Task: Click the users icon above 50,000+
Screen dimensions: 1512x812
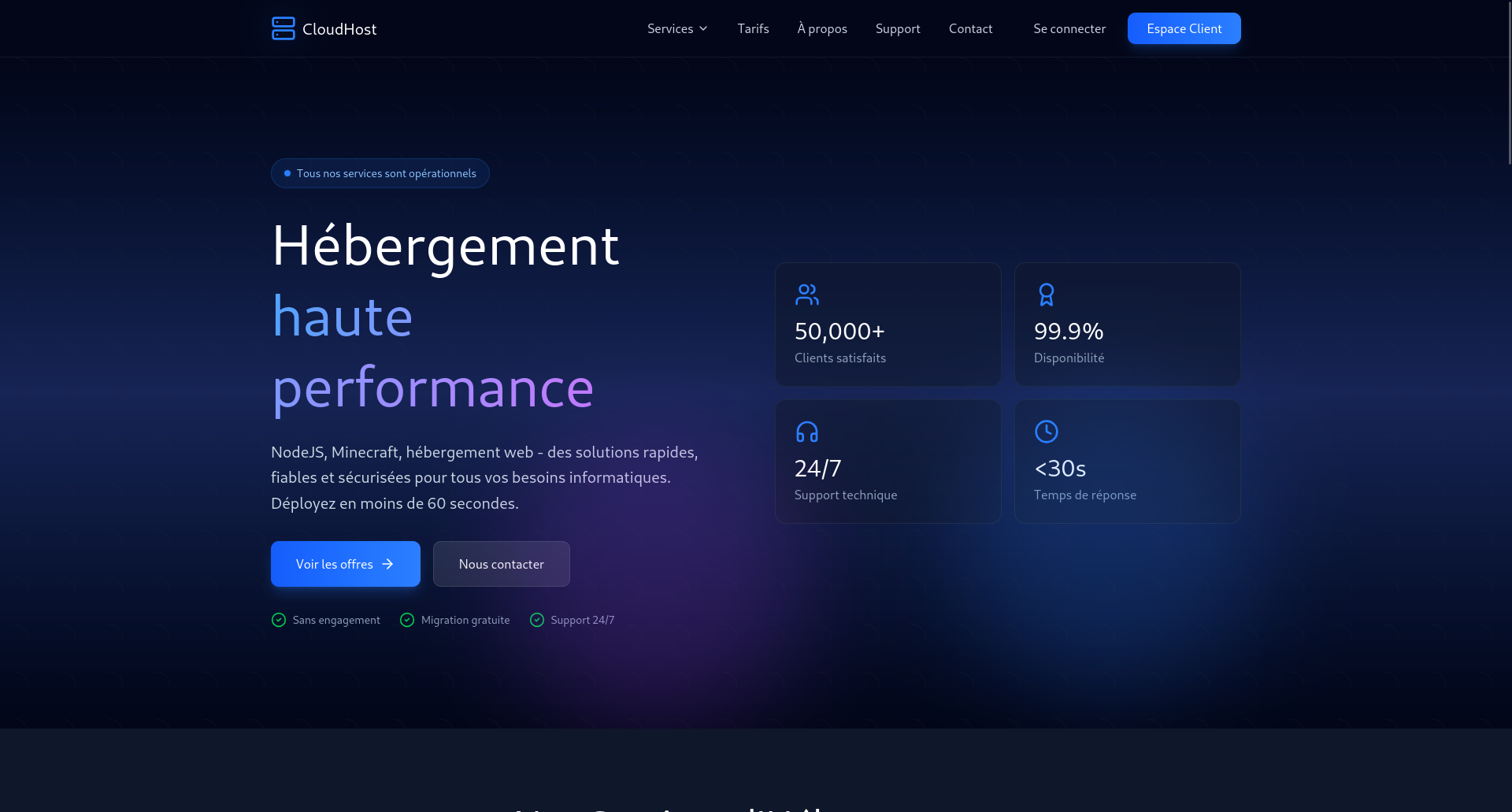Action: coord(806,295)
